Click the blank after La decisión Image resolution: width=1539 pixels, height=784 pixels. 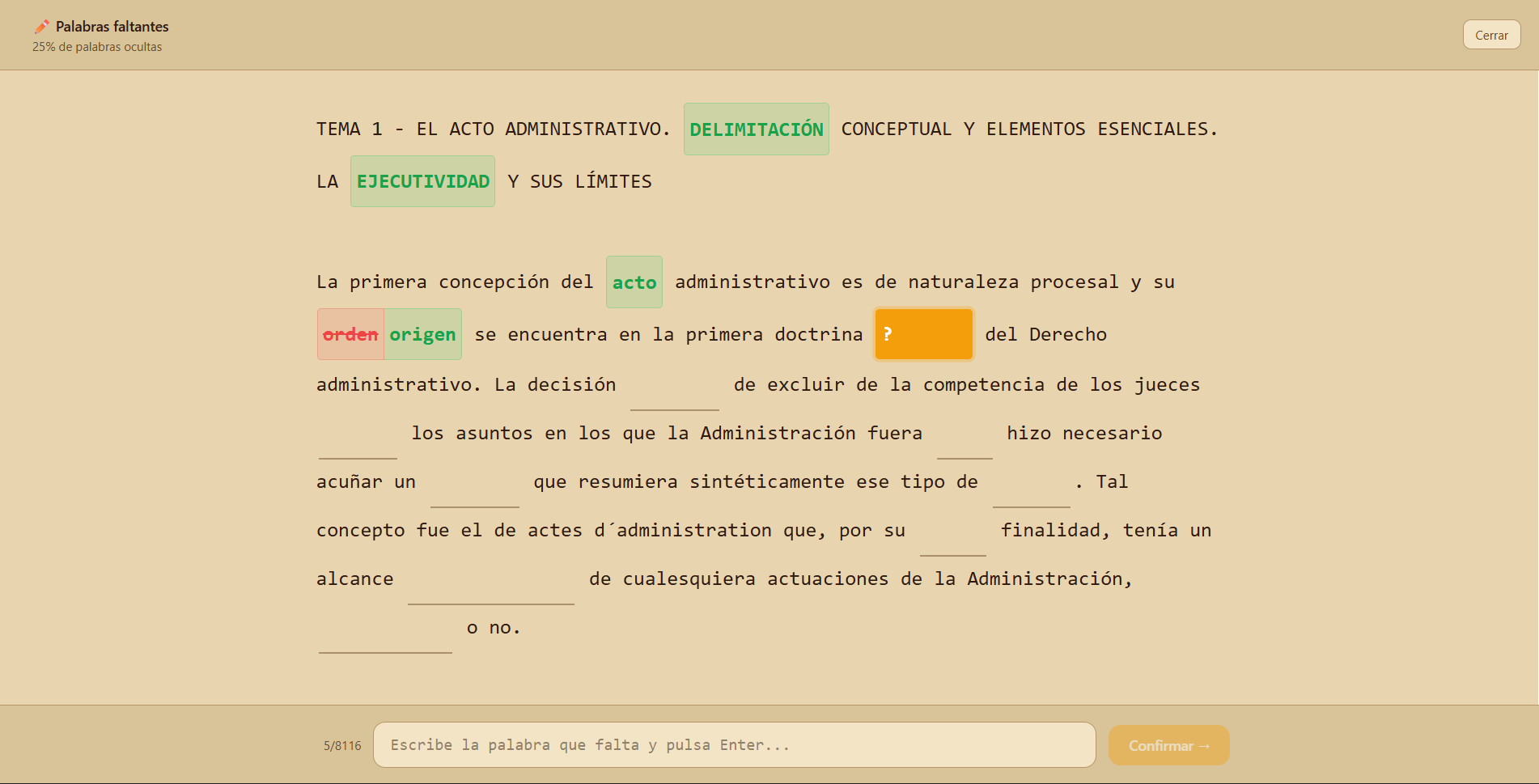tap(674, 386)
